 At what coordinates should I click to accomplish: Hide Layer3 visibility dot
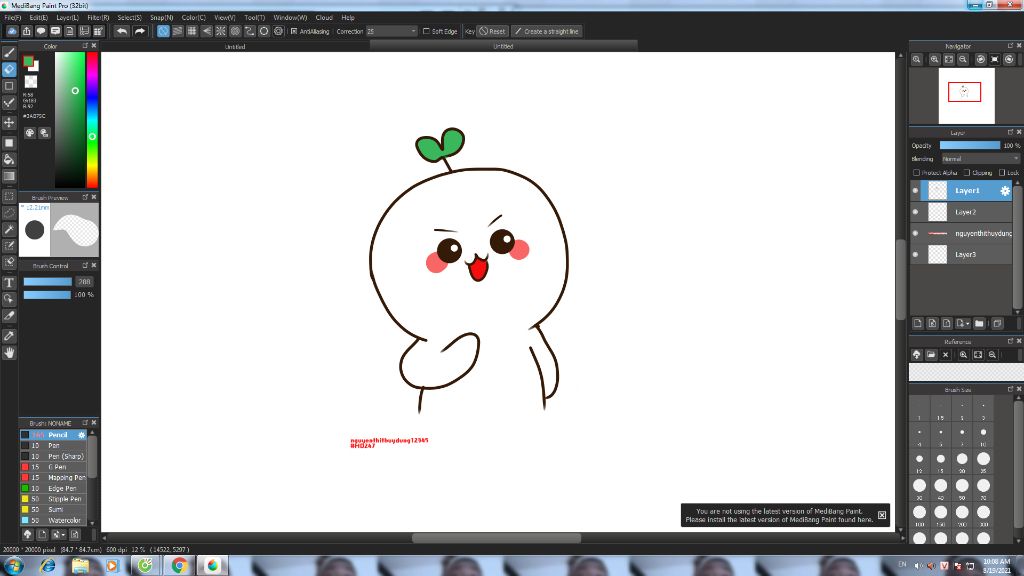coord(915,255)
